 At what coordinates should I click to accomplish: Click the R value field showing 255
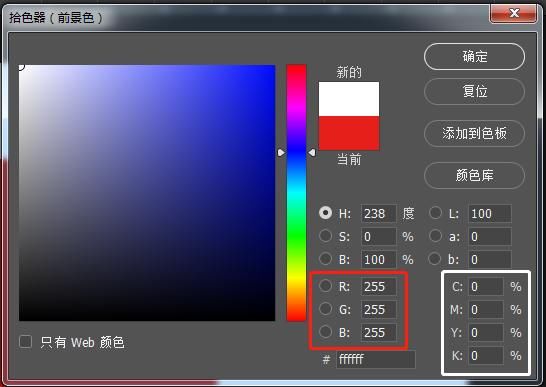(x=379, y=287)
